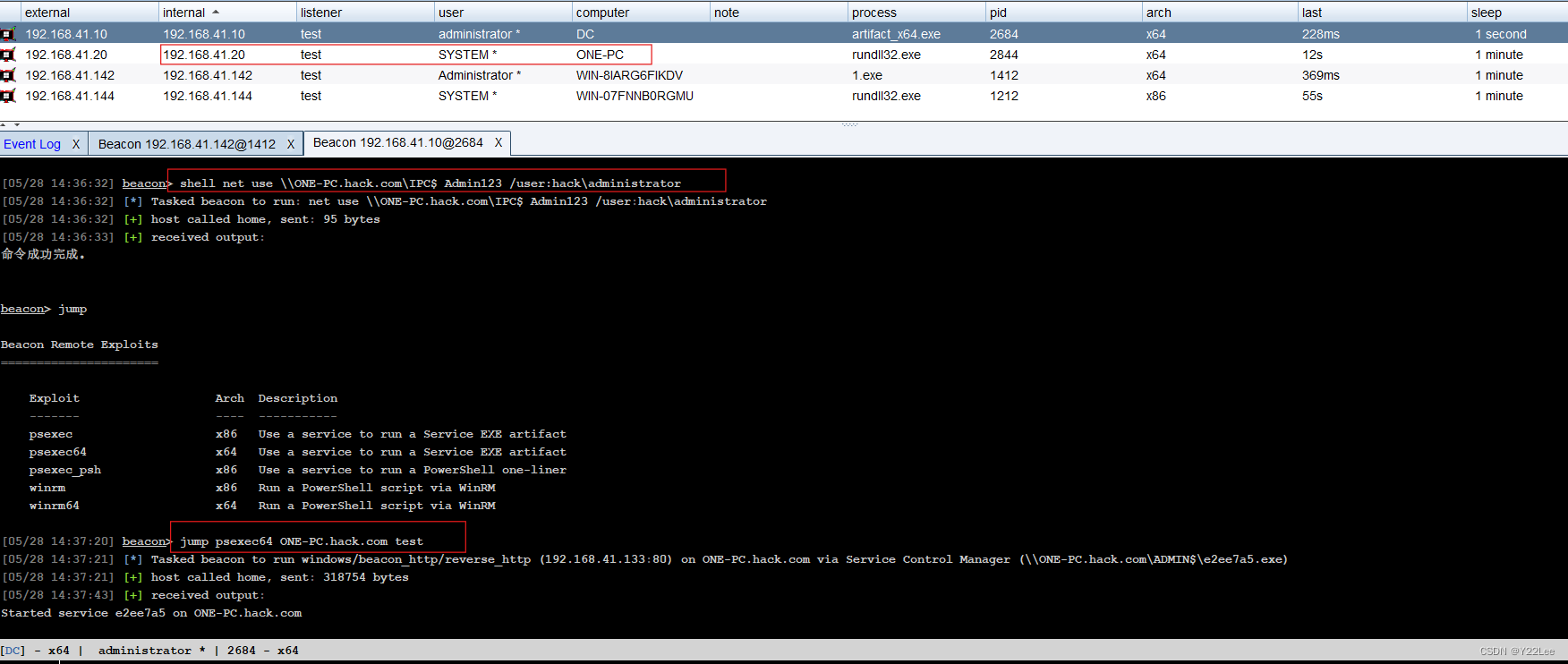Select external IP 192.168.41.142

coord(70,75)
